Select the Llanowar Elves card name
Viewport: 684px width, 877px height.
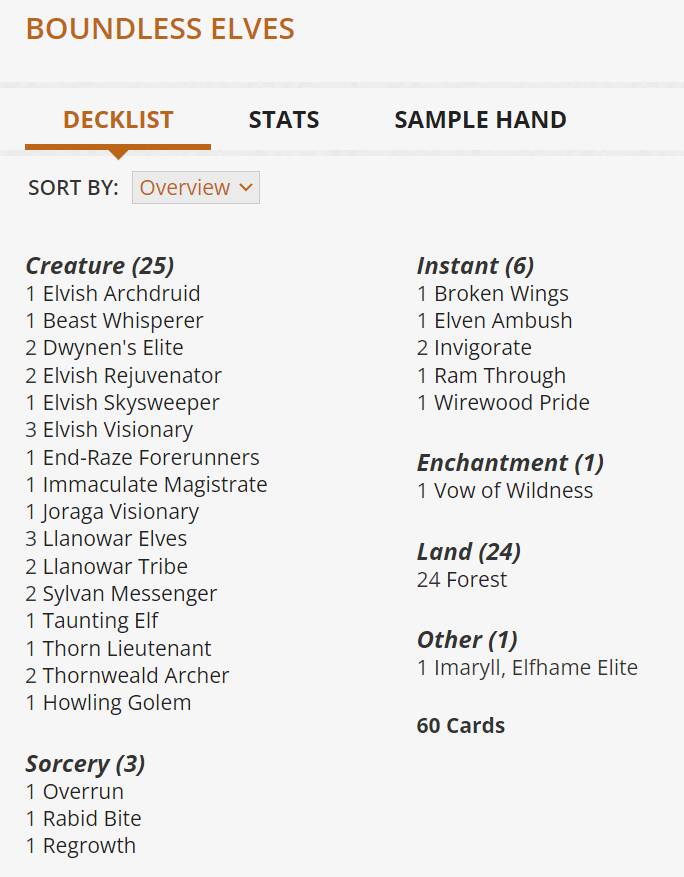(114, 539)
